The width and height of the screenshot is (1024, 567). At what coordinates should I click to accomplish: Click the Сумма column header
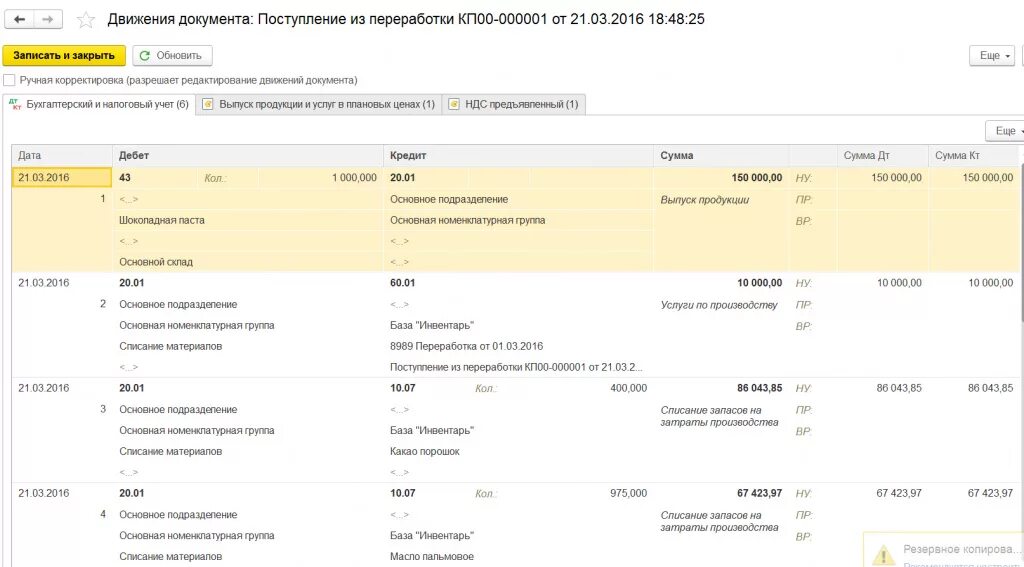(x=677, y=156)
